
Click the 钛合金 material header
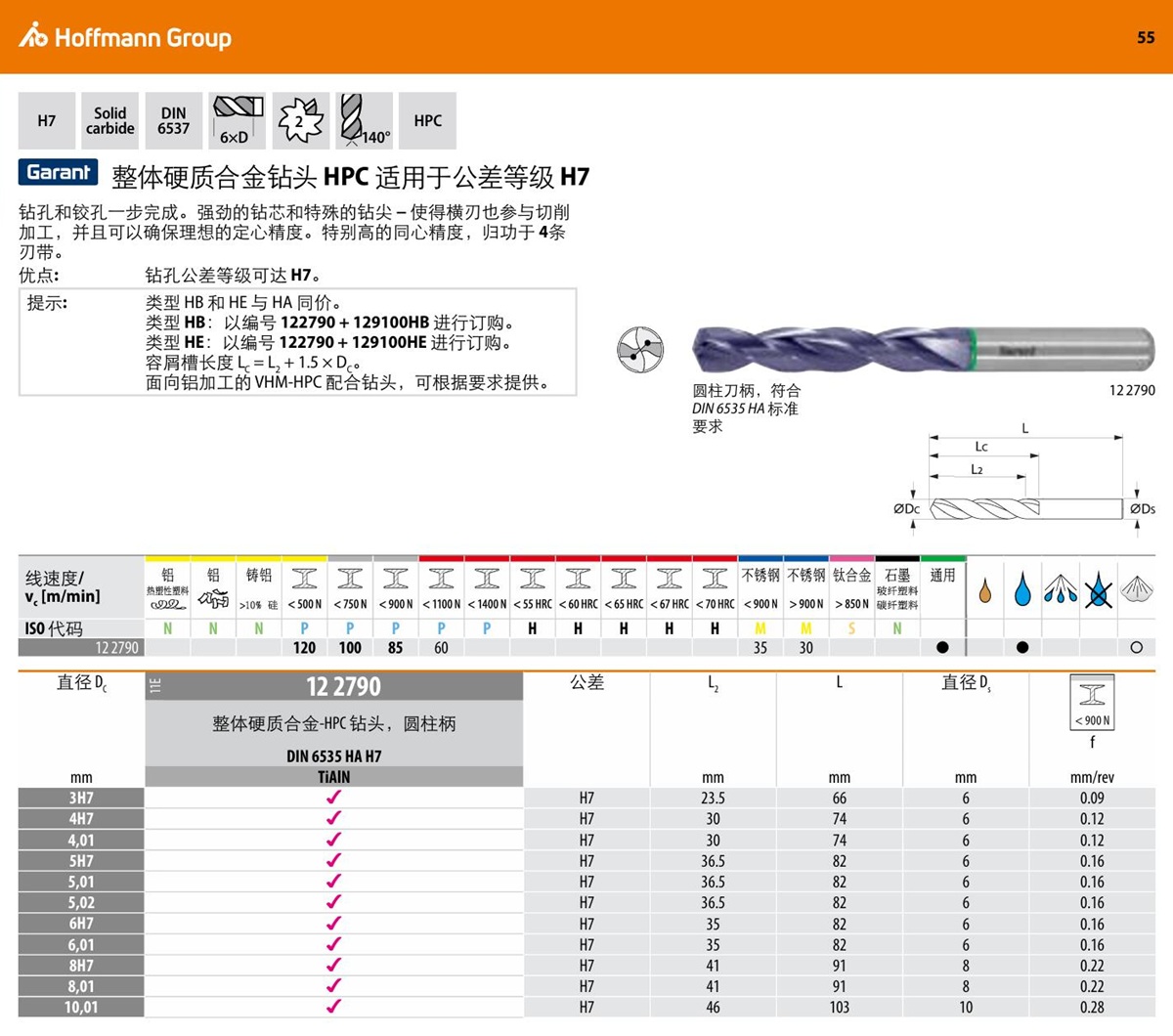851,576
